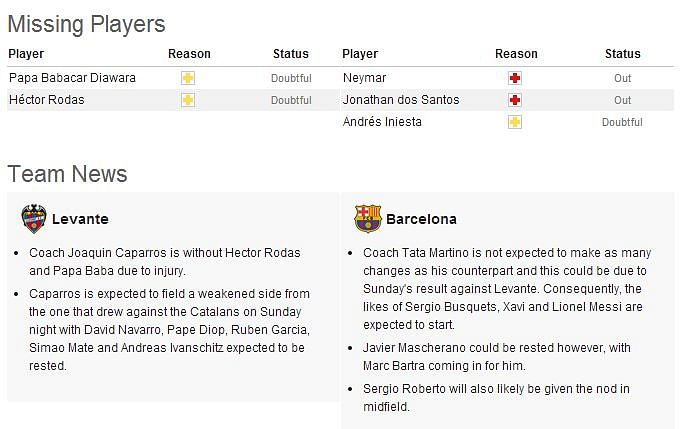Click the Levante club crest
Viewport: 684px width, 429px height.
34,218
